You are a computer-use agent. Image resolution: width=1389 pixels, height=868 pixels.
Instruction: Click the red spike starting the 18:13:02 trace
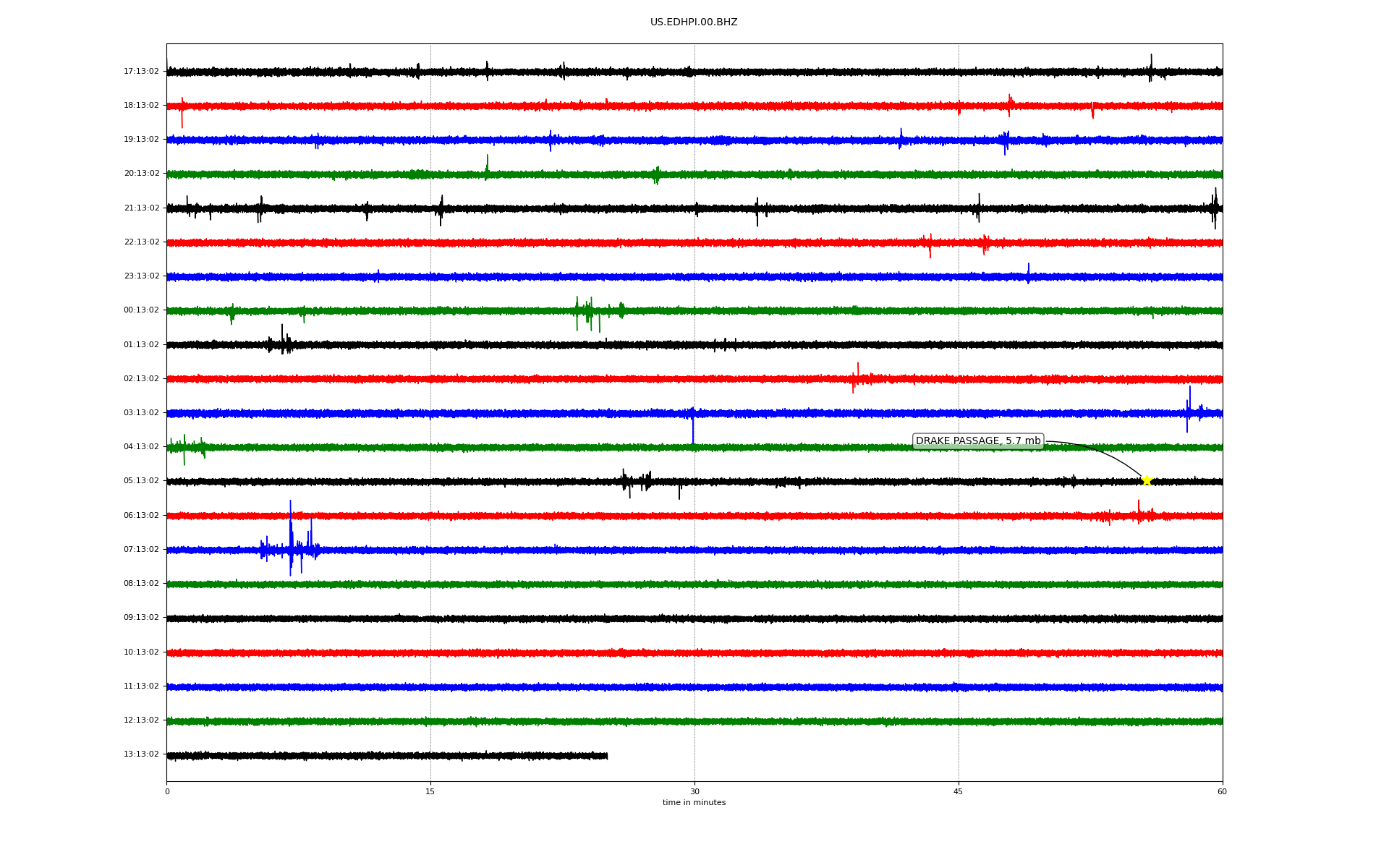pyautogui.click(x=182, y=111)
